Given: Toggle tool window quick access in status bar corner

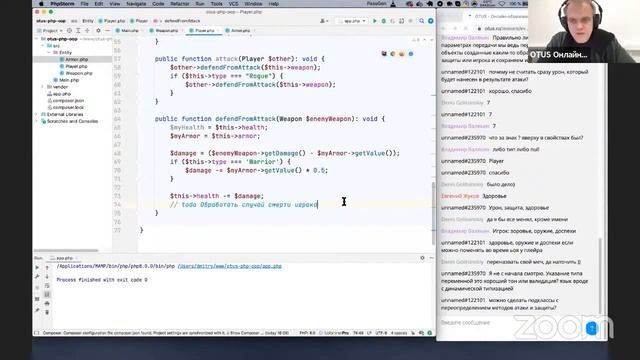Looking at the screenshot, I should (x=36, y=333).
